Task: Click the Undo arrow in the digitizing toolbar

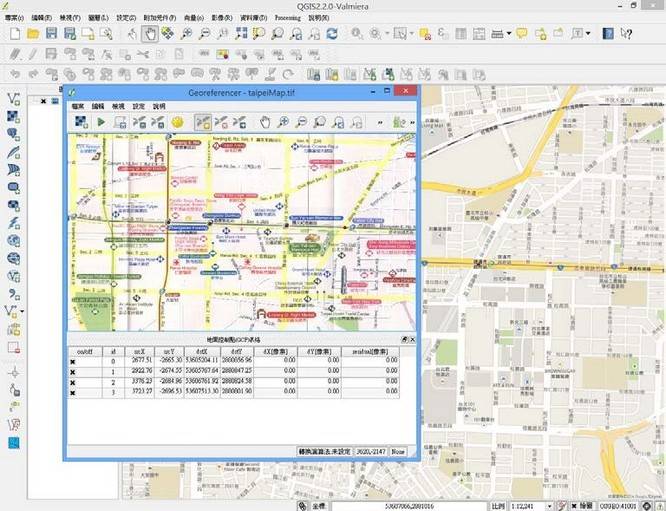Action: click(15, 74)
